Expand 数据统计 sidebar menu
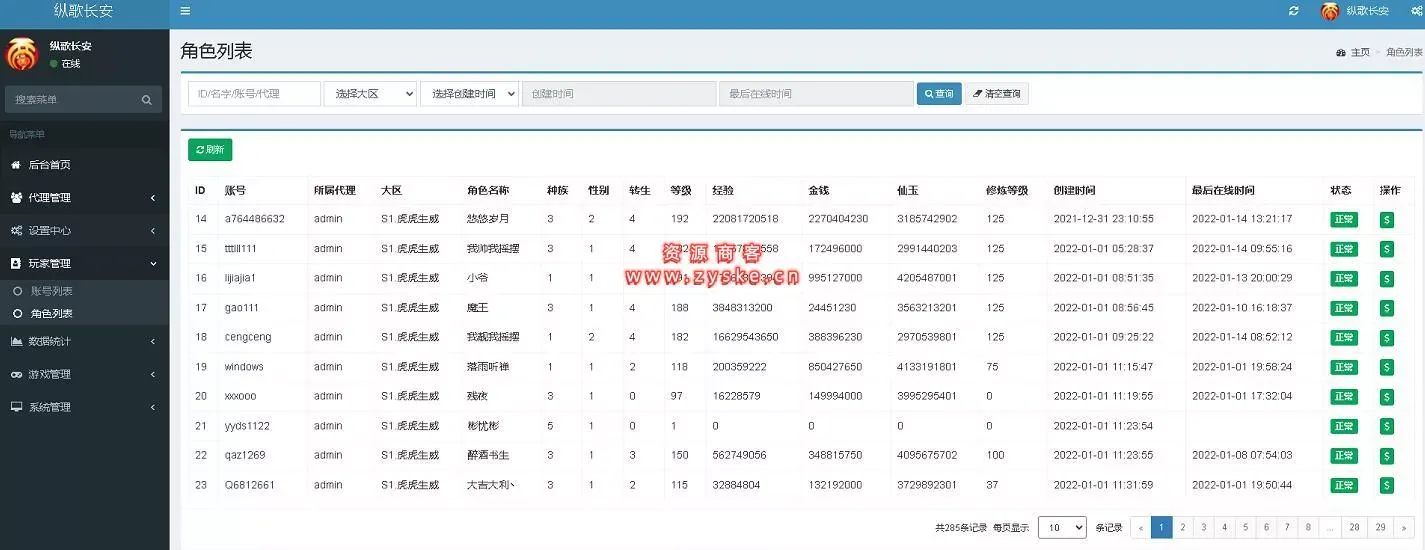The height and width of the screenshot is (550, 1425). pyautogui.click(x=84, y=341)
